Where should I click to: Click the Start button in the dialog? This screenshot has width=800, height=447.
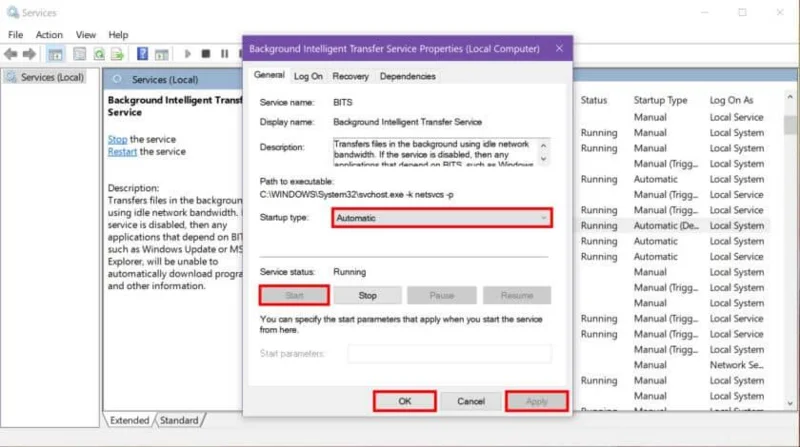coord(294,295)
